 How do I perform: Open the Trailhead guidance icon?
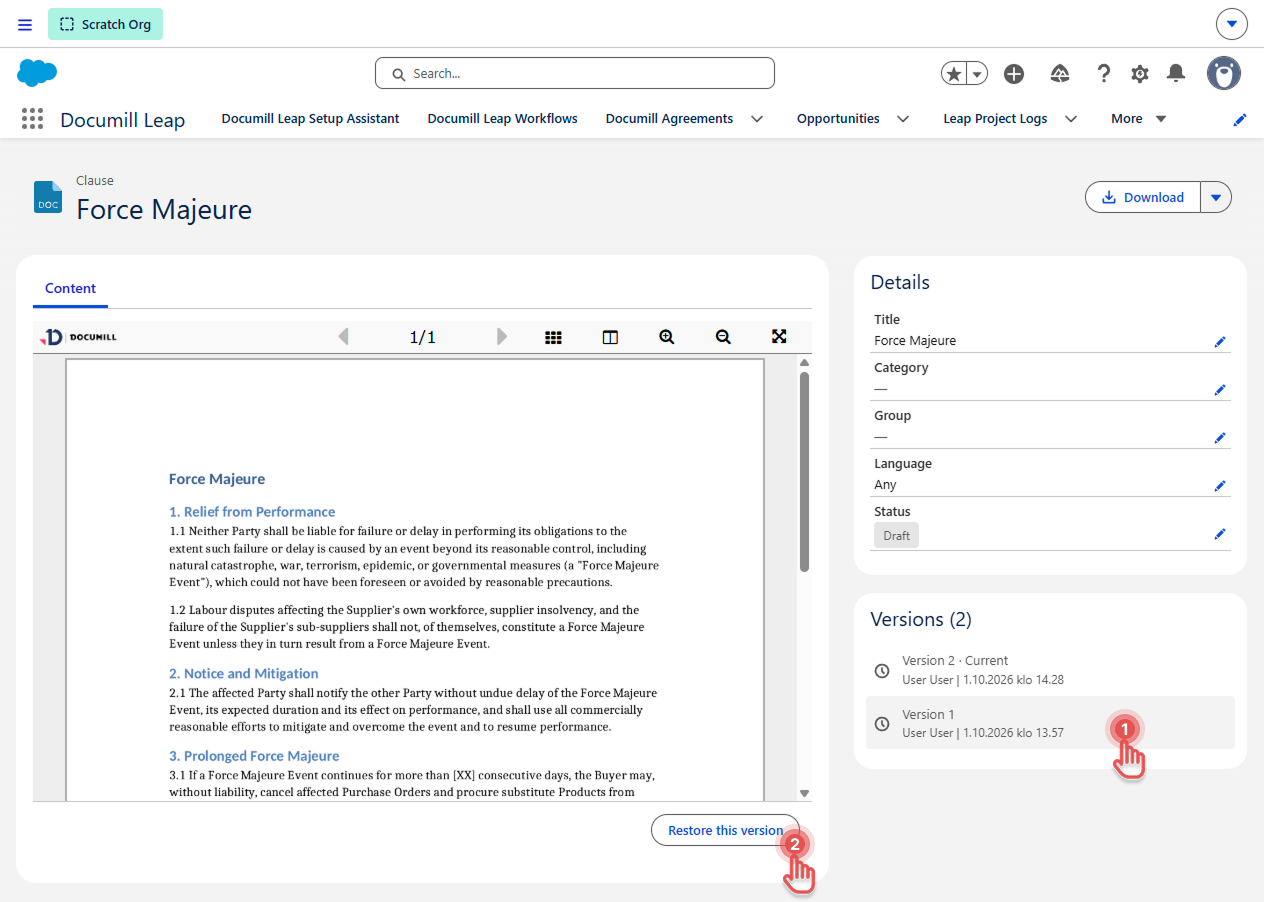coord(1060,73)
